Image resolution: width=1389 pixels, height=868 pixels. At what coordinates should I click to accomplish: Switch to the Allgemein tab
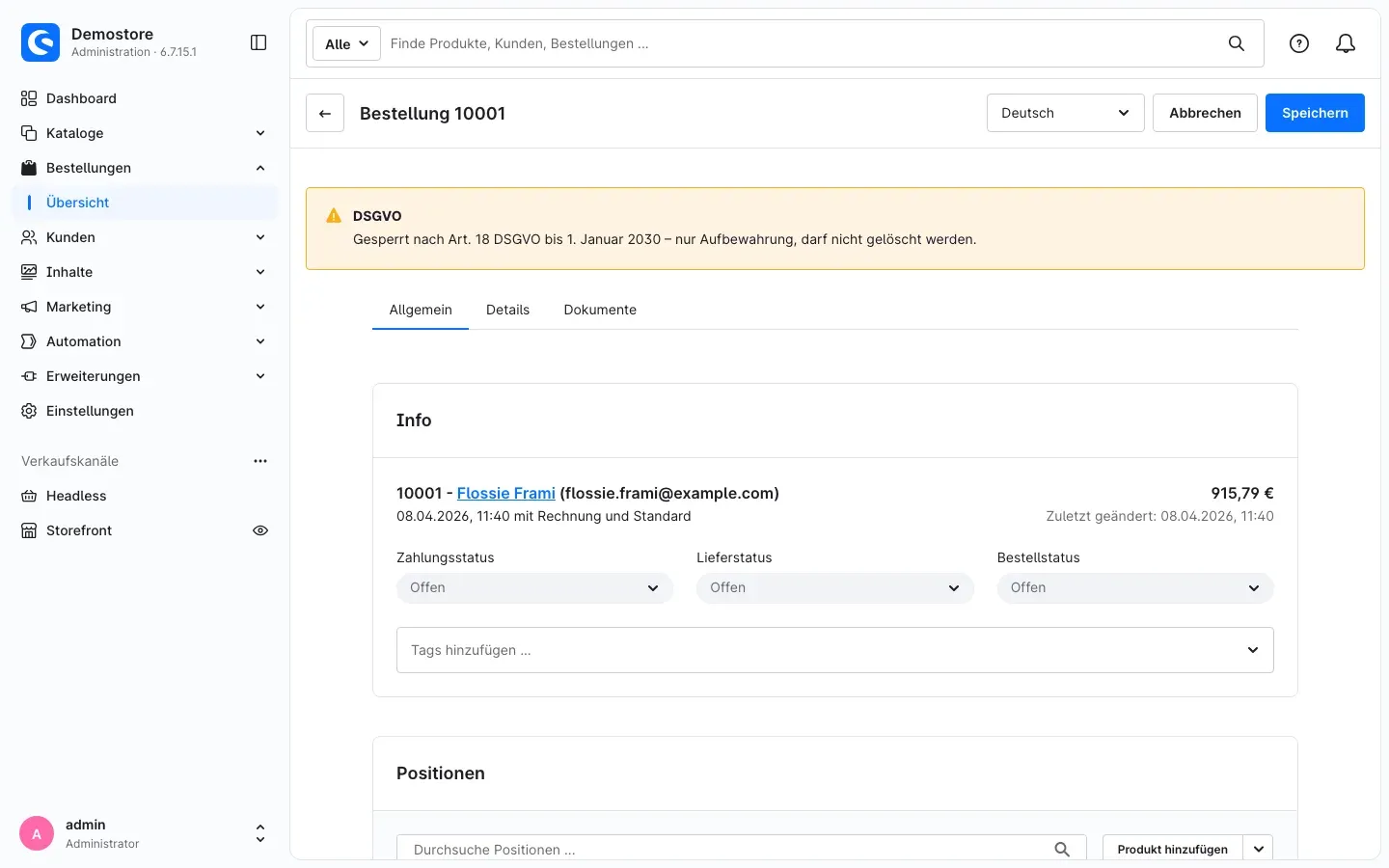[421, 310]
